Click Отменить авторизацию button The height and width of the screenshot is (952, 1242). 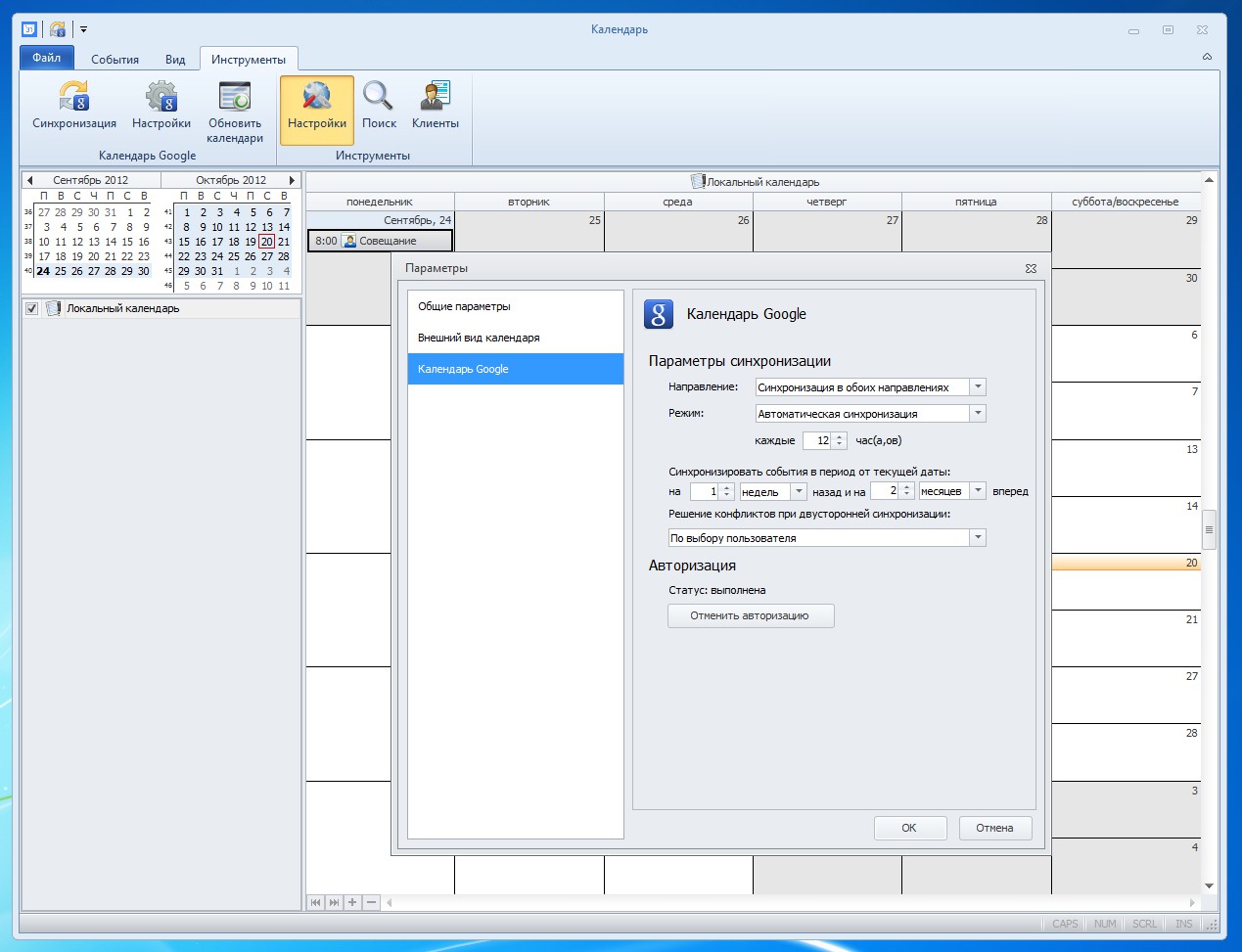coord(751,615)
